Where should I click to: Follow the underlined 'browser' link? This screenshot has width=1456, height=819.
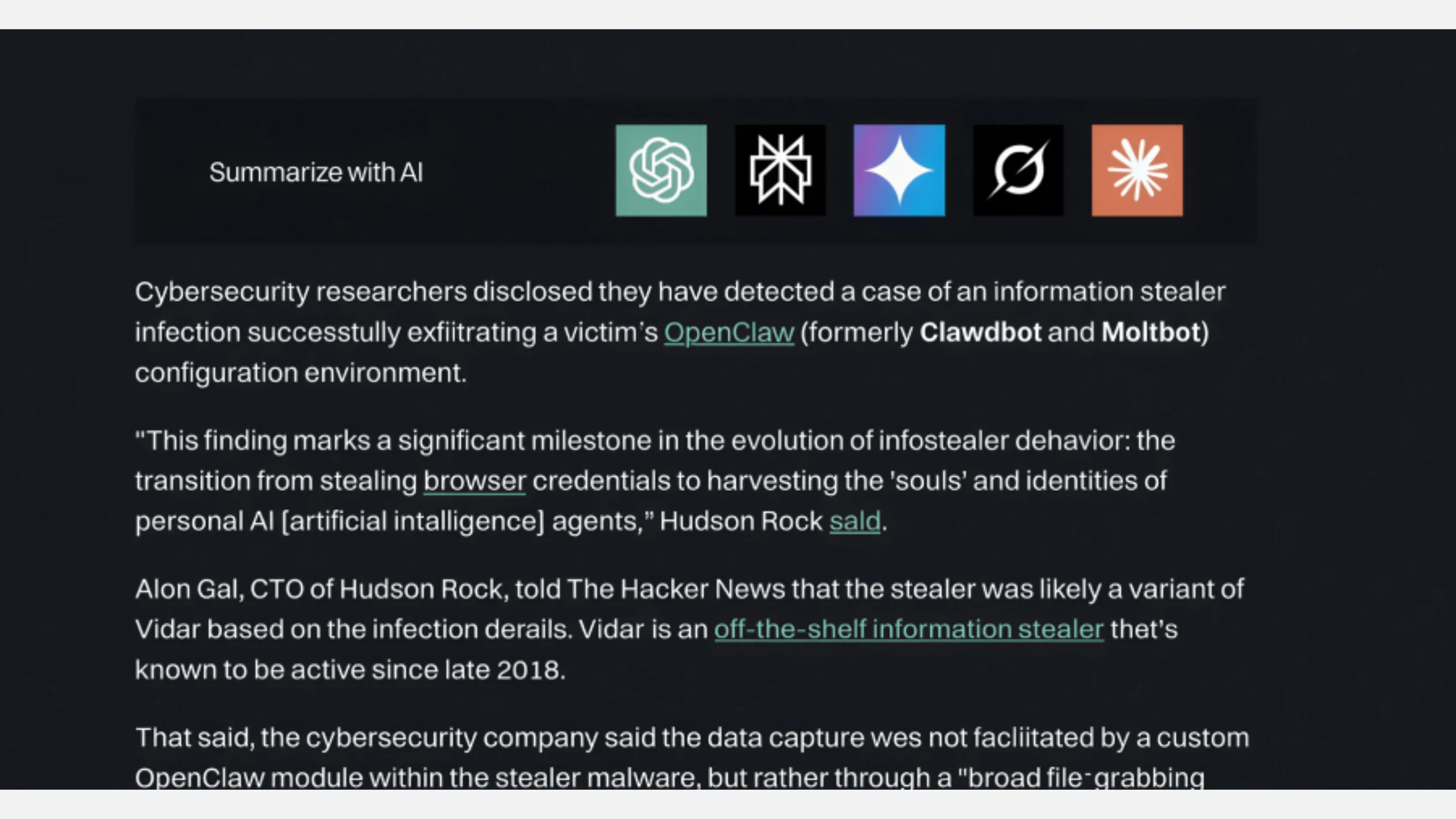pyautogui.click(x=474, y=481)
